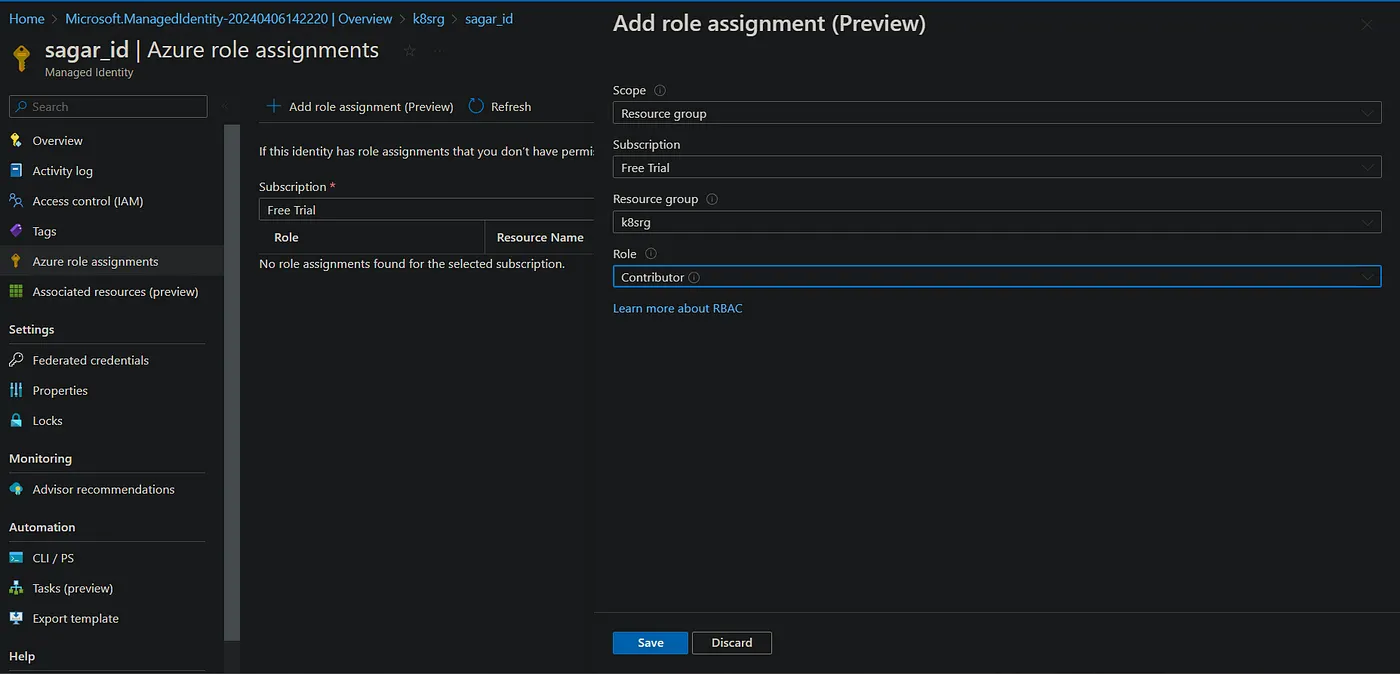Click the sidebar vertical scrollbar

coord(232,380)
